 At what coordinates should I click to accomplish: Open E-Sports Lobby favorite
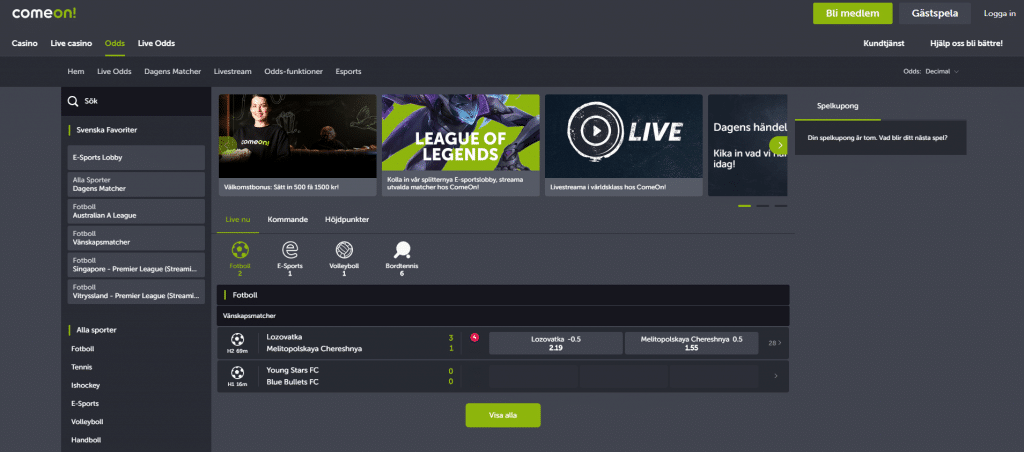[x=136, y=157]
